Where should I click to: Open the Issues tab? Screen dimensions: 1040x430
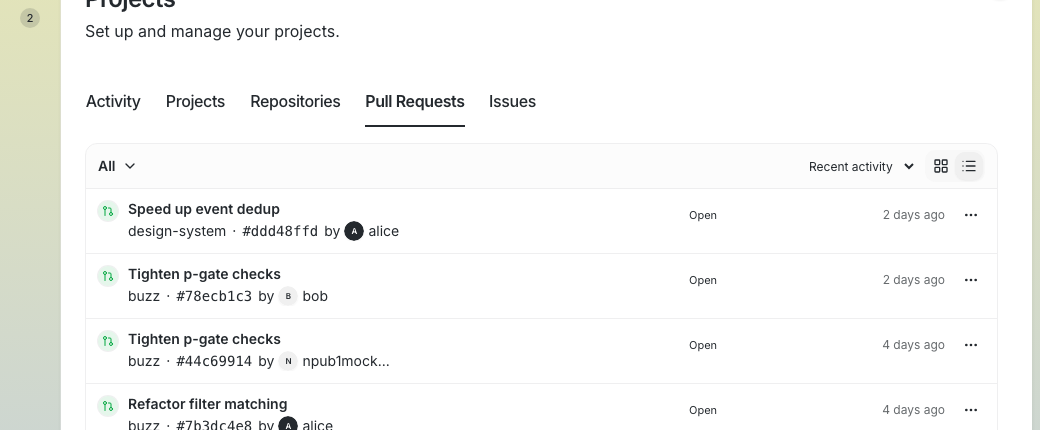click(x=512, y=102)
